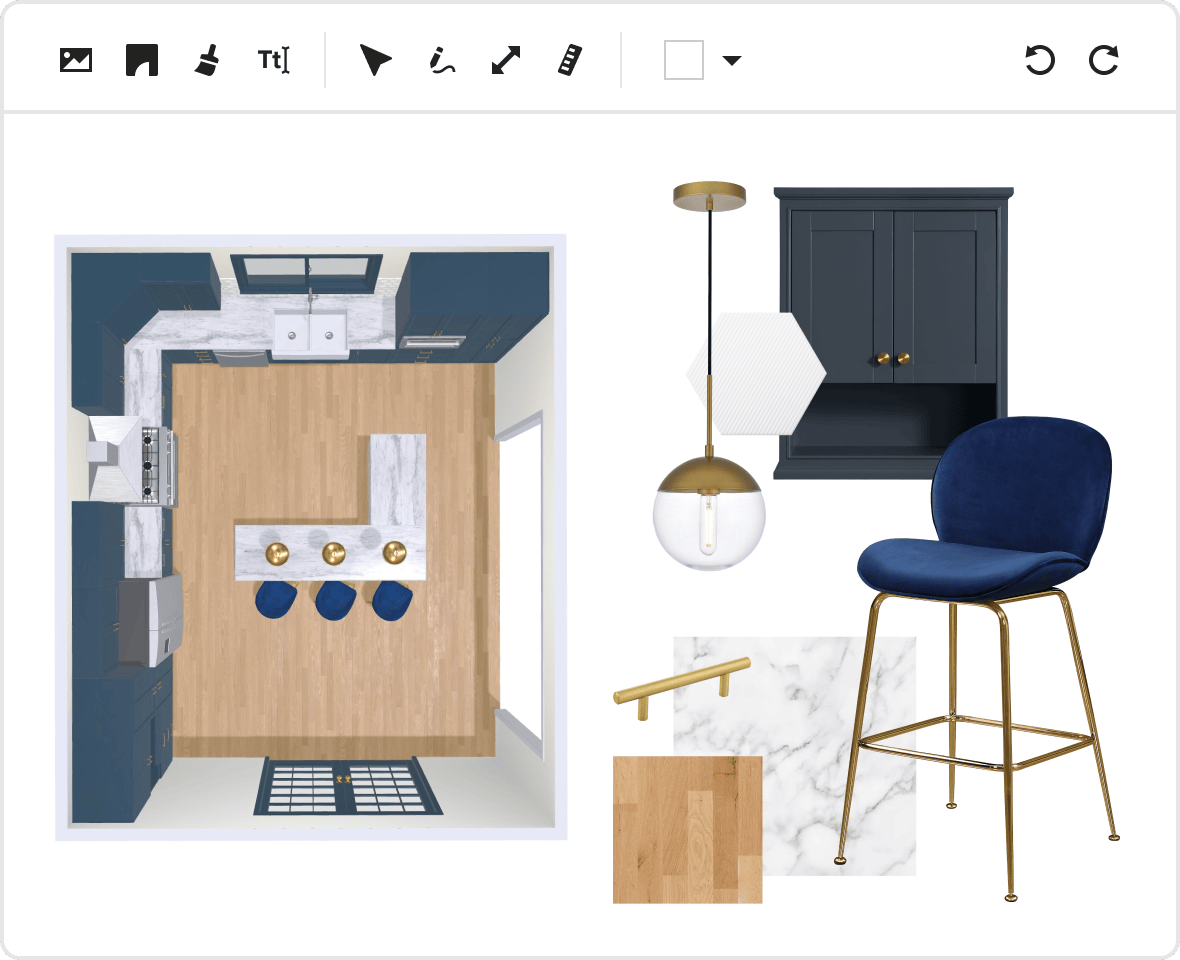Redo the last action

click(x=1103, y=60)
